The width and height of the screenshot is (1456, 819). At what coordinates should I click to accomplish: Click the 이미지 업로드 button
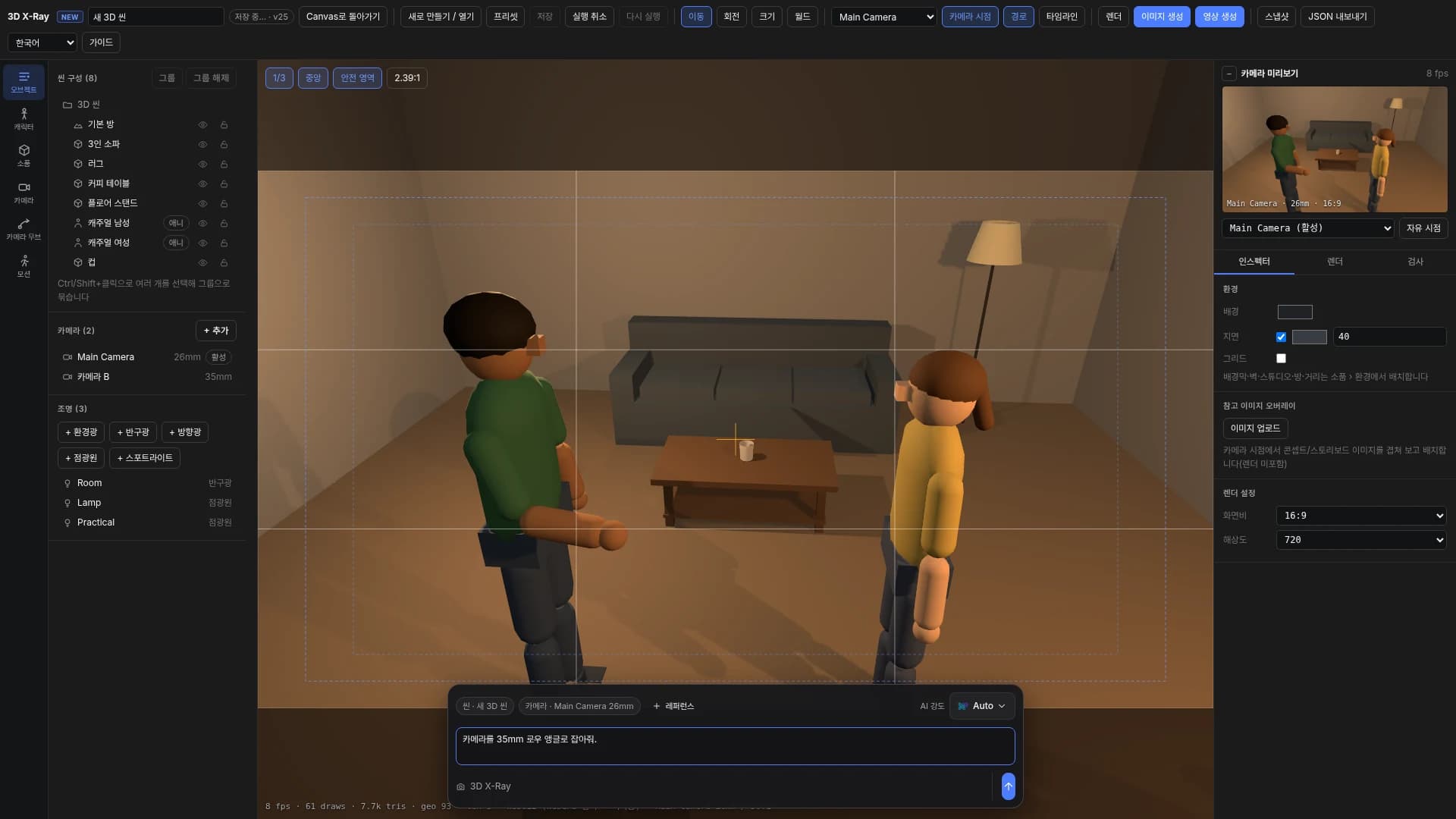tap(1255, 428)
